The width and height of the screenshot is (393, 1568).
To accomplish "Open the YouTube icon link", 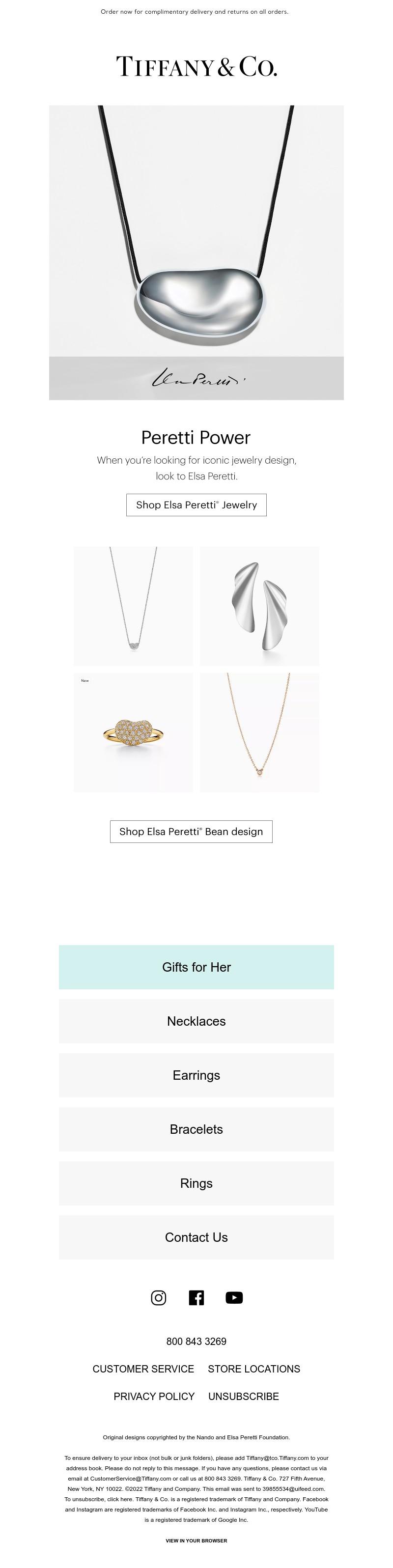I will (234, 1297).
